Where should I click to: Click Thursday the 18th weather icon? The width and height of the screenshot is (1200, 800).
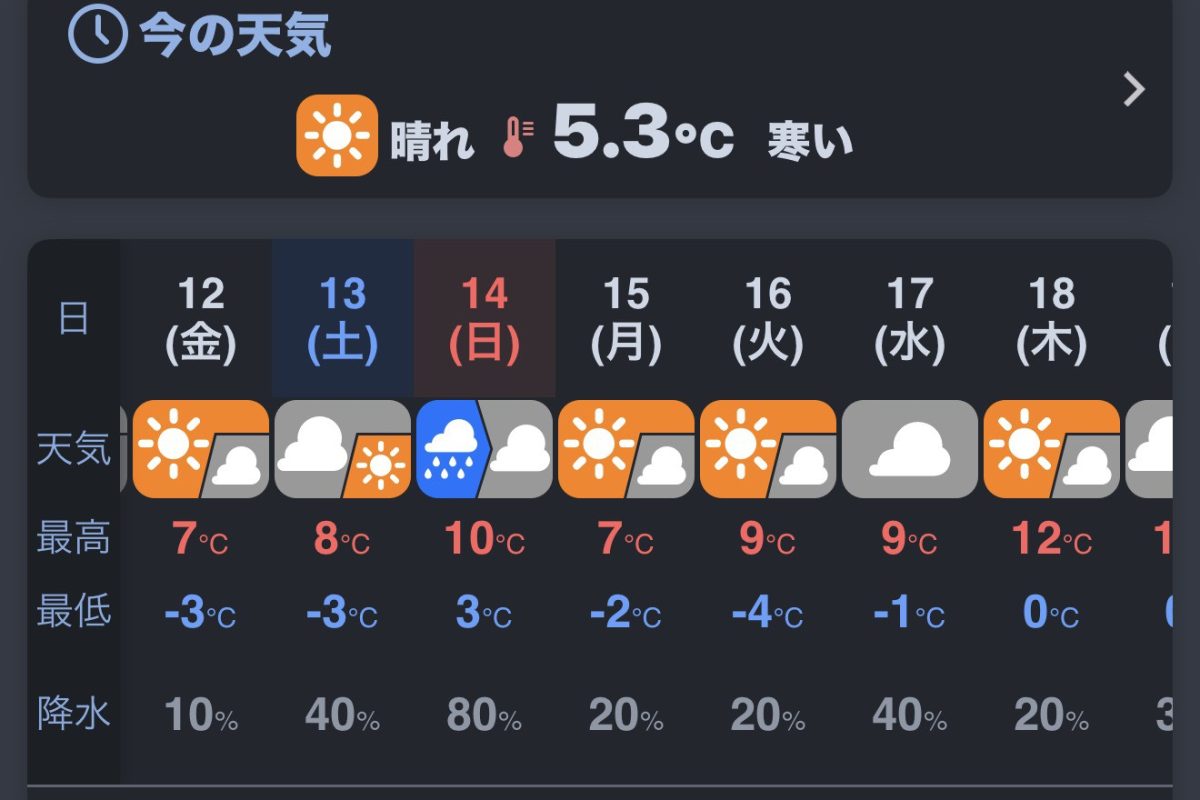(x=1052, y=449)
